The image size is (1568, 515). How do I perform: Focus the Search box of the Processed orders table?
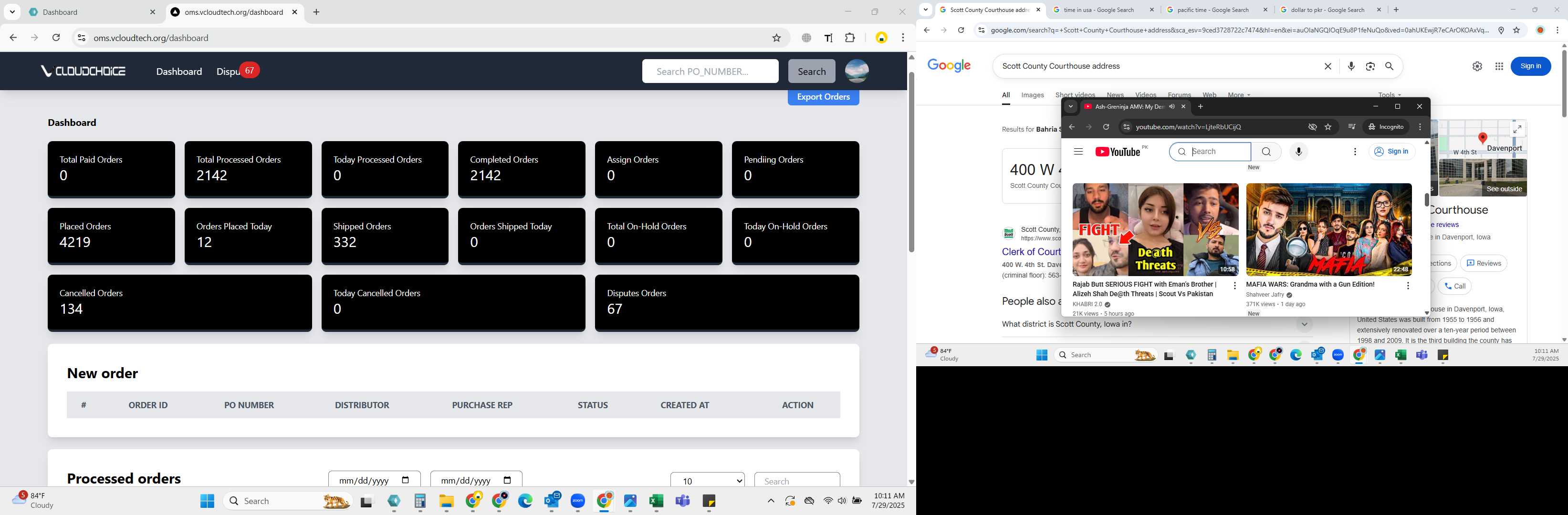[x=797, y=480]
